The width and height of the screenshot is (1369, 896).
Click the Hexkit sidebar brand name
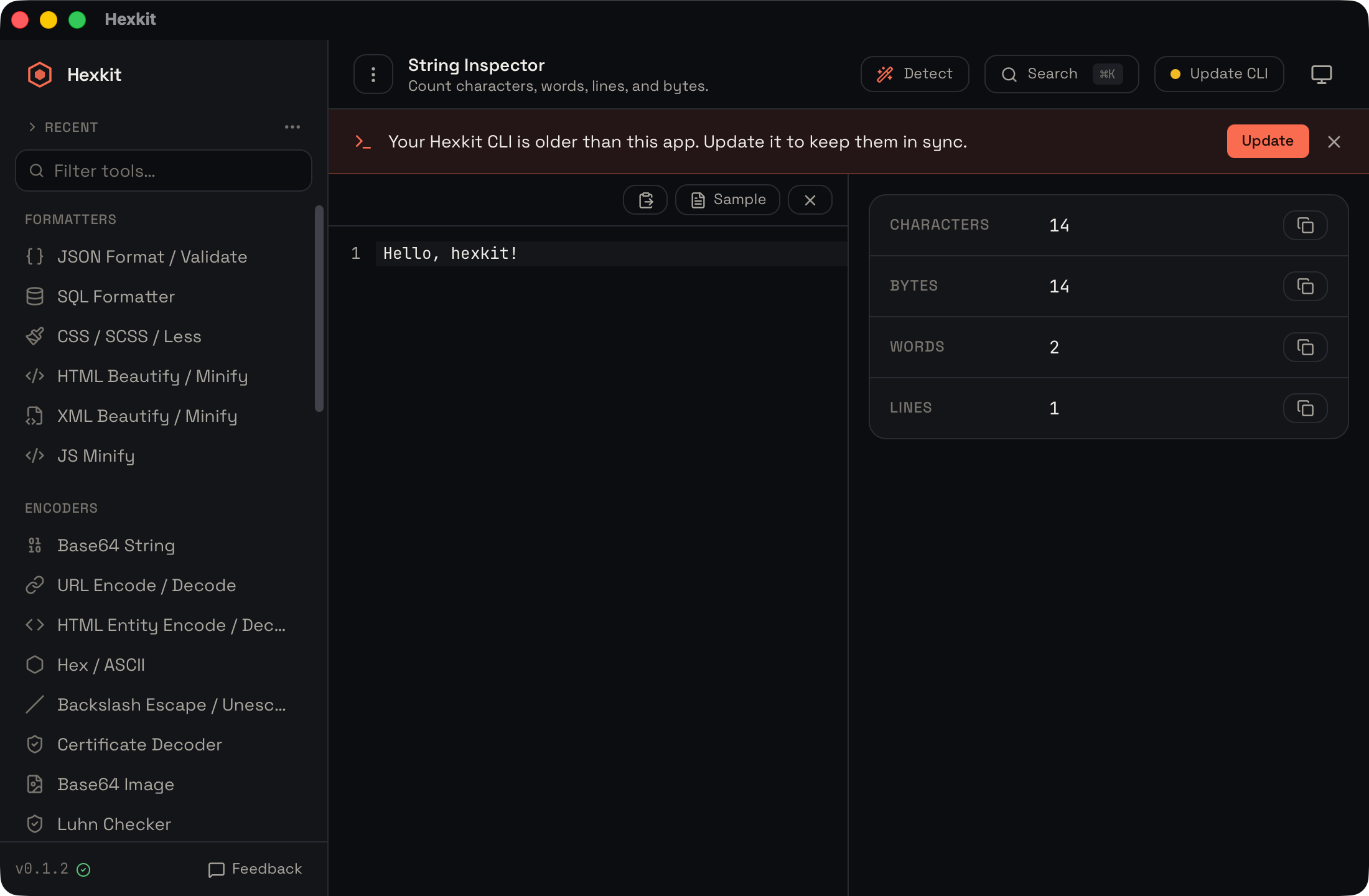click(x=94, y=75)
